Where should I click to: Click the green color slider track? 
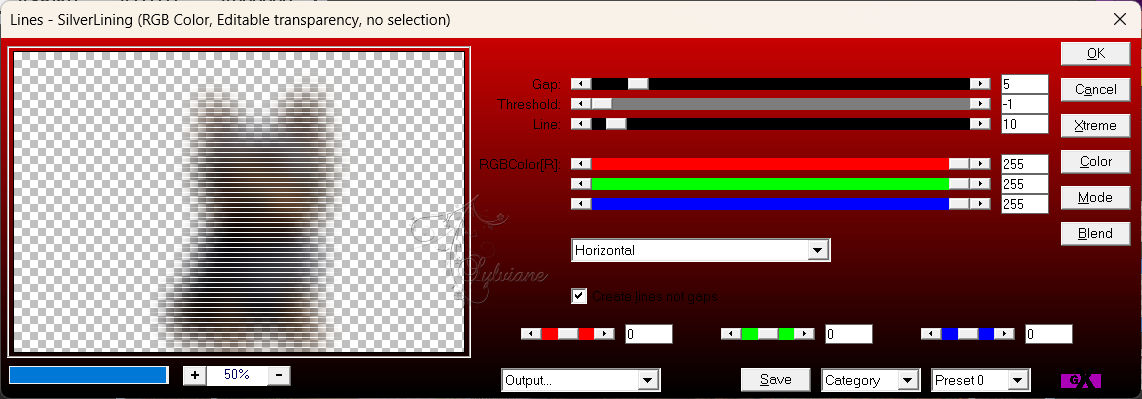pos(781,183)
